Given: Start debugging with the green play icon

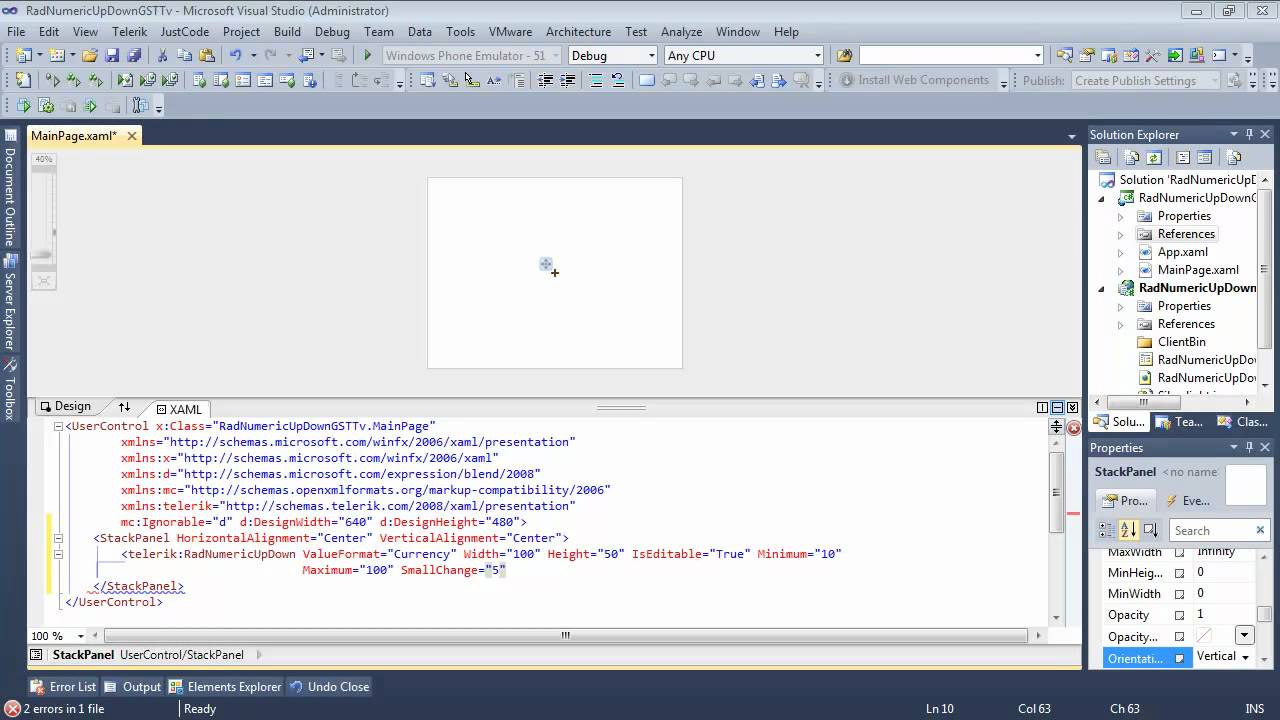Looking at the screenshot, I should point(368,56).
